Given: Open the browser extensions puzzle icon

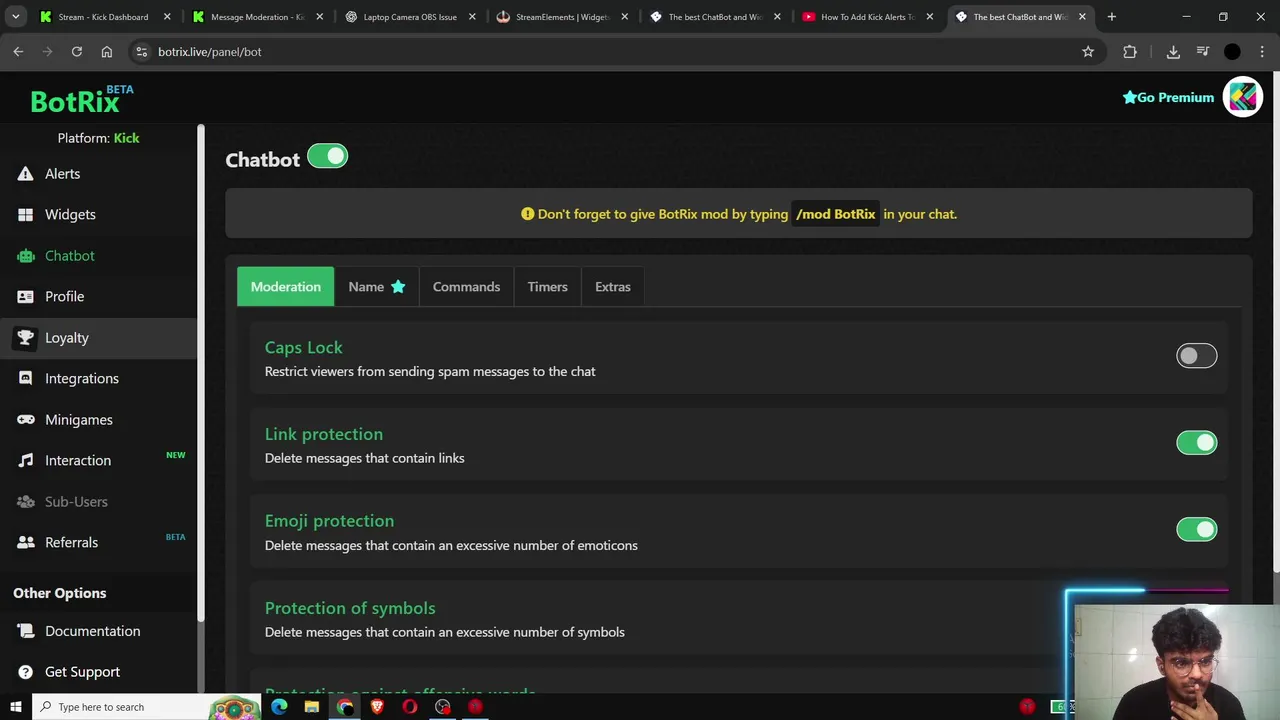Looking at the screenshot, I should pos(1130,52).
